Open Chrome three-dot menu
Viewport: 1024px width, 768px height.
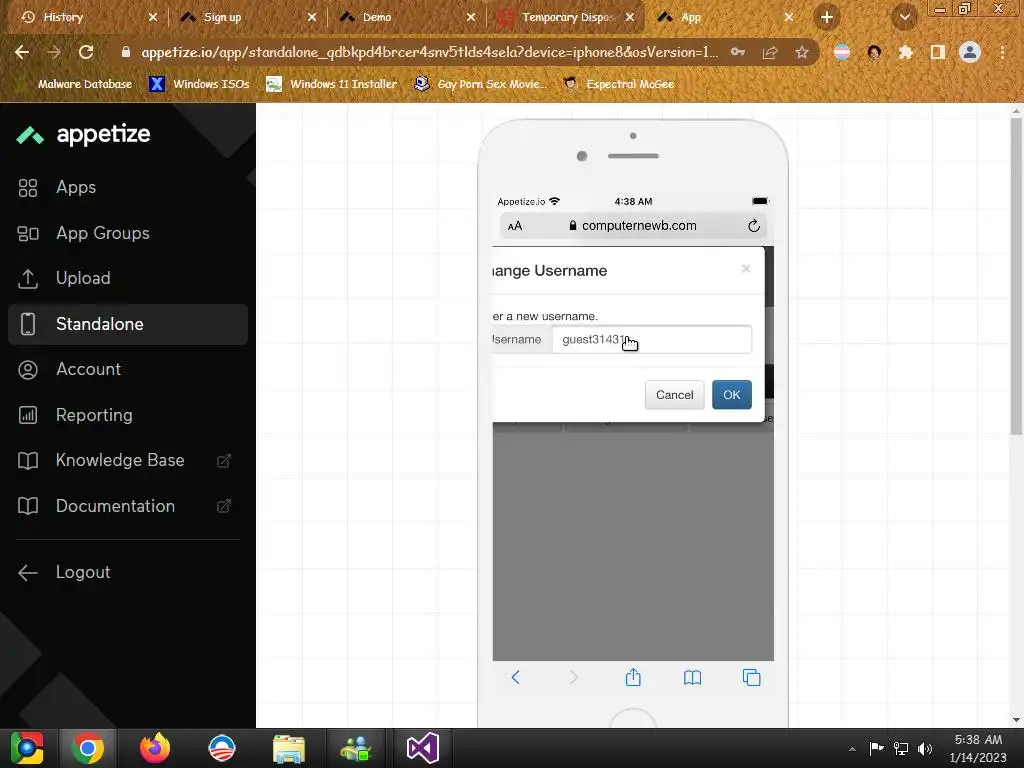[x=1002, y=52]
